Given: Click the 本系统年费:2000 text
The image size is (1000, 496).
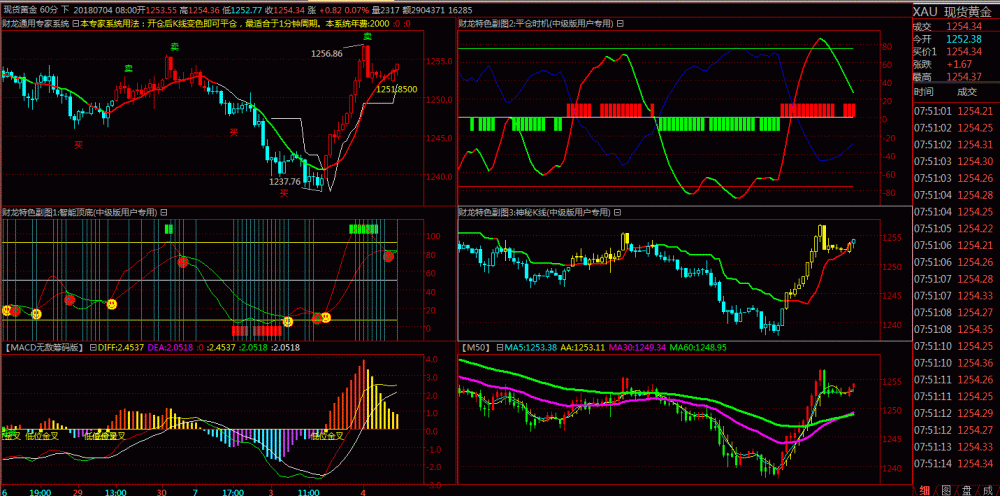Looking at the screenshot, I should (x=357, y=23).
